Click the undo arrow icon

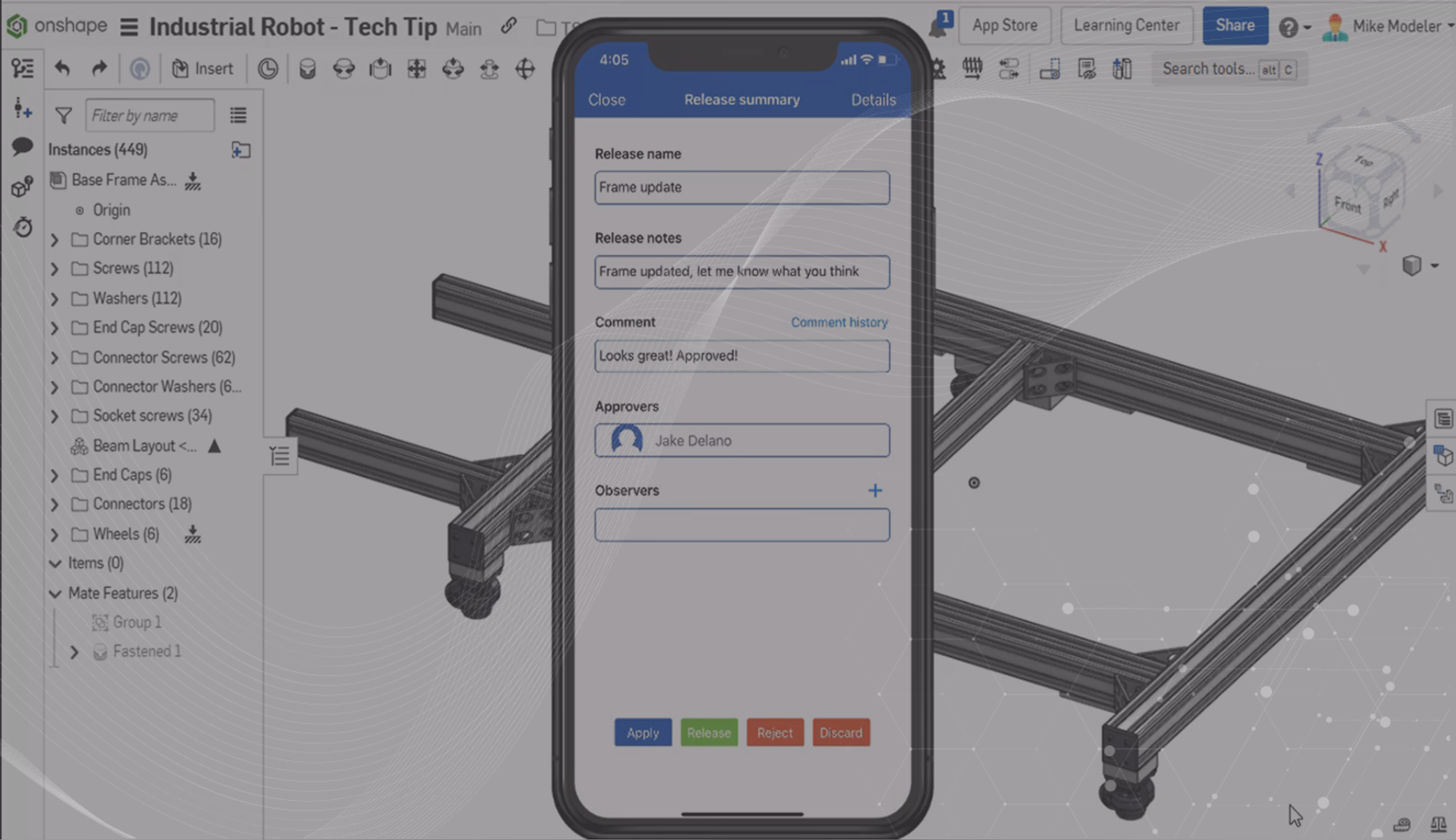(x=62, y=68)
